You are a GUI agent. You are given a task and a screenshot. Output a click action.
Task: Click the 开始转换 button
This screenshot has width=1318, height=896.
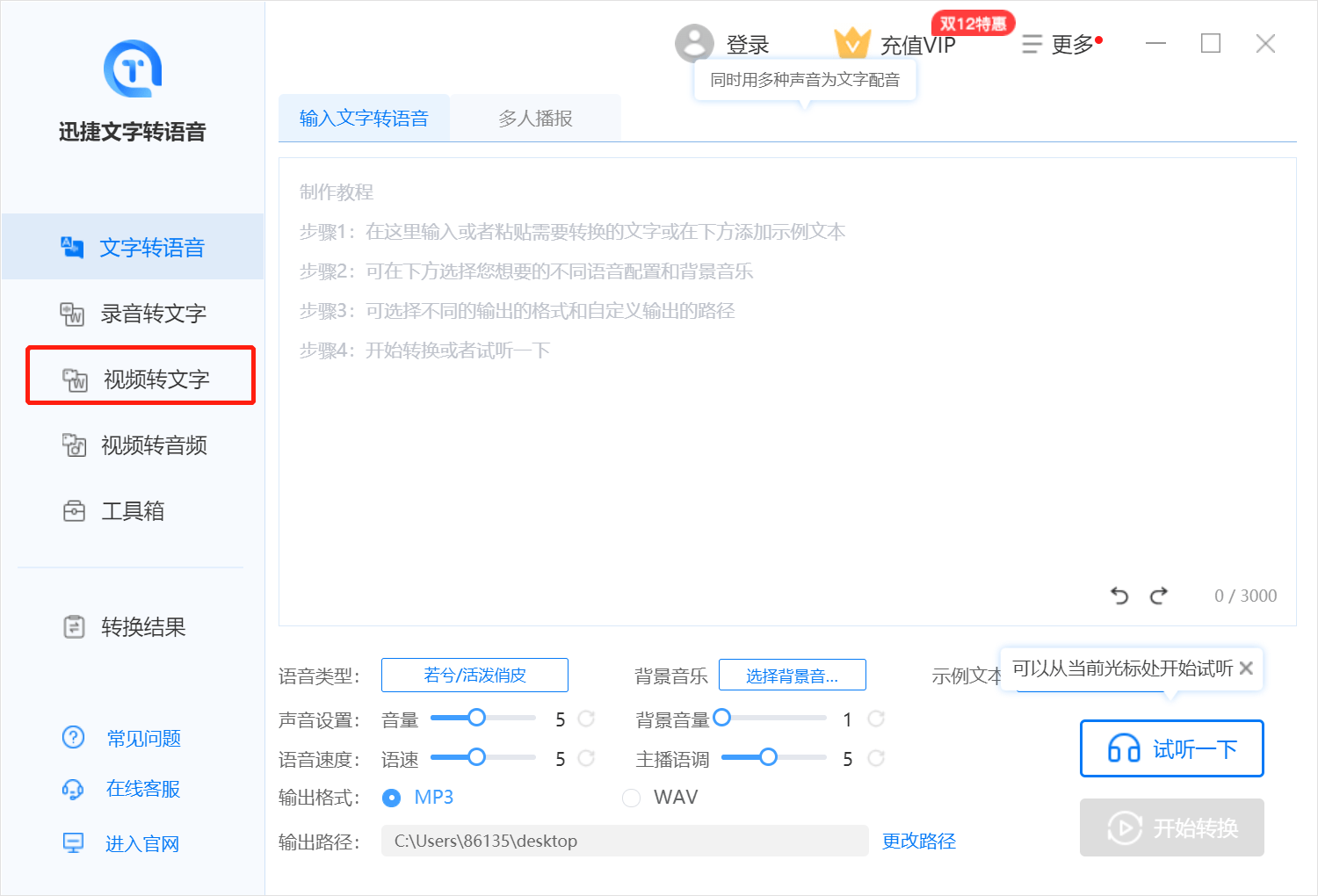tap(1172, 827)
